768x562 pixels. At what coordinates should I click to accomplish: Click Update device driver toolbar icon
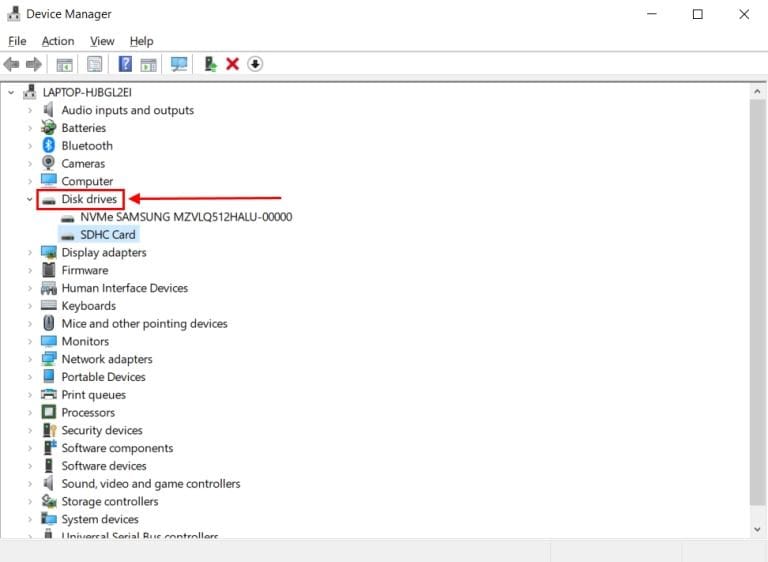coord(210,64)
